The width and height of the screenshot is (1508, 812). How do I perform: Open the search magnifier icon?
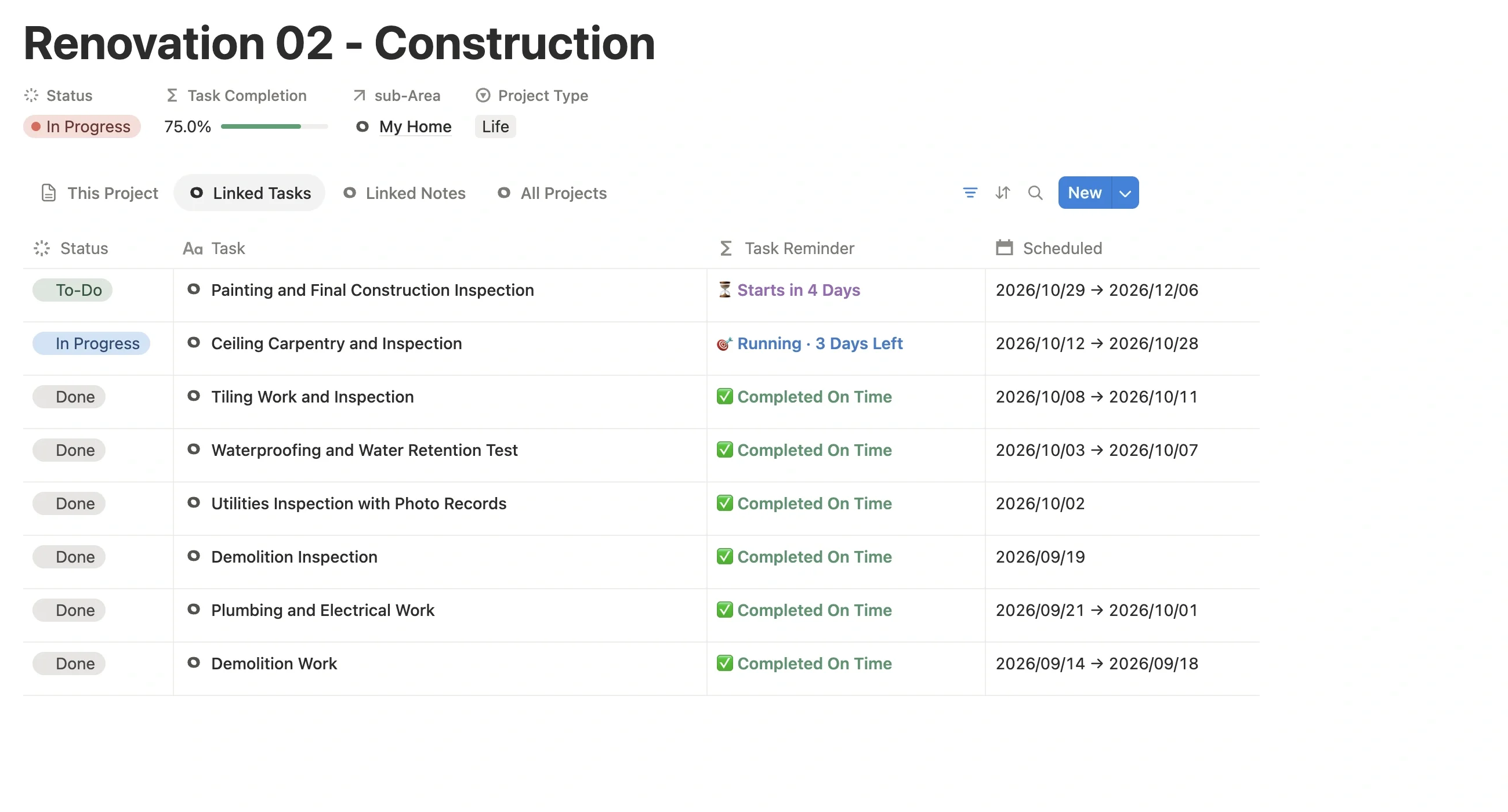tap(1035, 193)
